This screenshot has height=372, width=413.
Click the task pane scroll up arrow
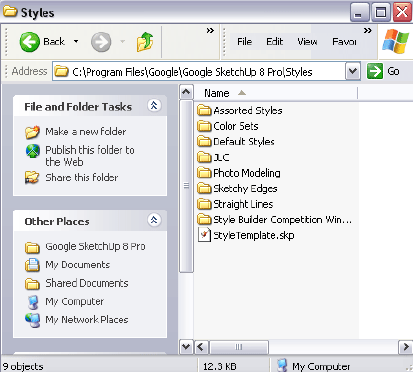click(x=186, y=92)
